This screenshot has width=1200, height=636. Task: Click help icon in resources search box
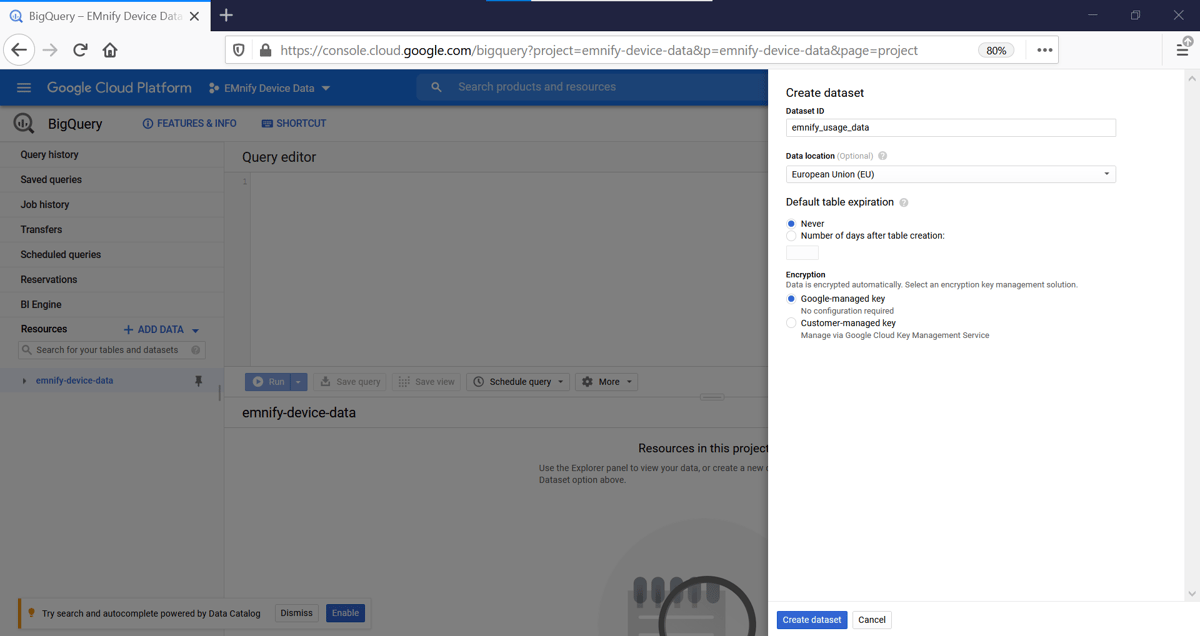[x=196, y=350]
